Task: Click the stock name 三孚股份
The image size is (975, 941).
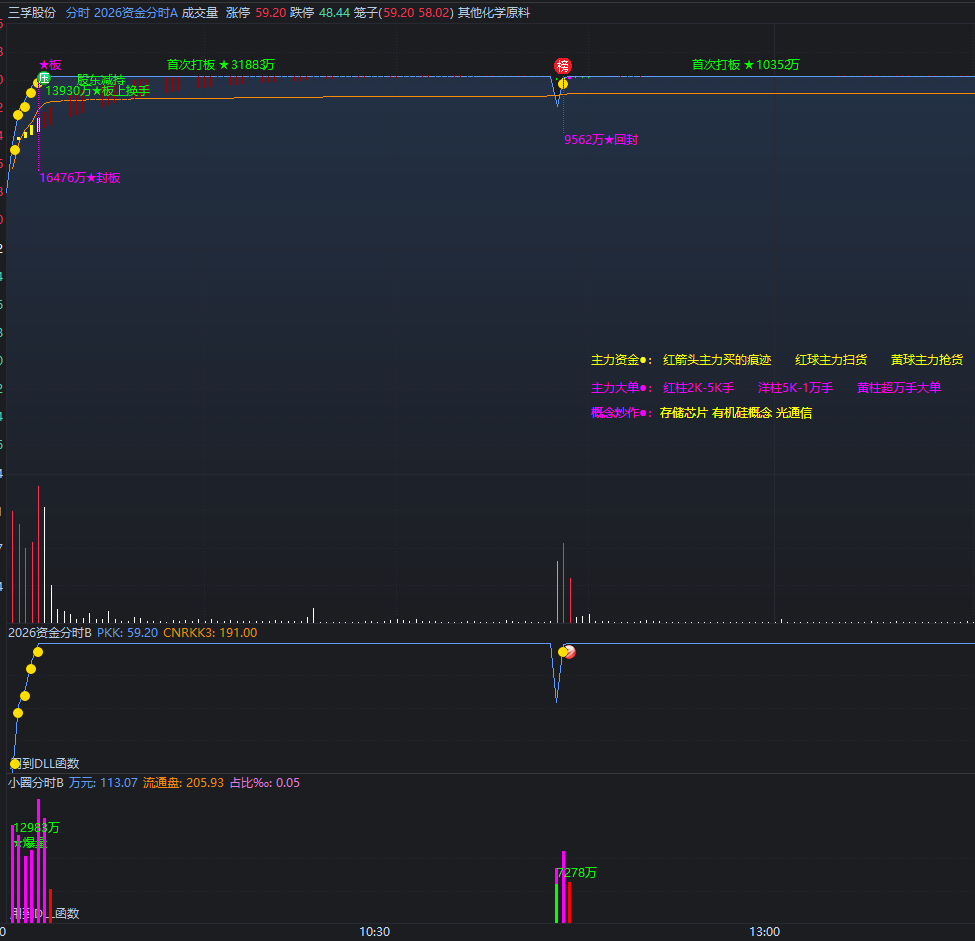Action: click(x=32, y=12)
